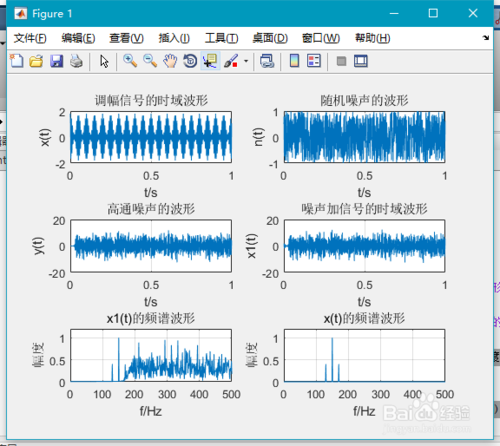Open the 文件(F) menu
The width and height of the screenshot is (500, 446).
[x=30, y=38]
